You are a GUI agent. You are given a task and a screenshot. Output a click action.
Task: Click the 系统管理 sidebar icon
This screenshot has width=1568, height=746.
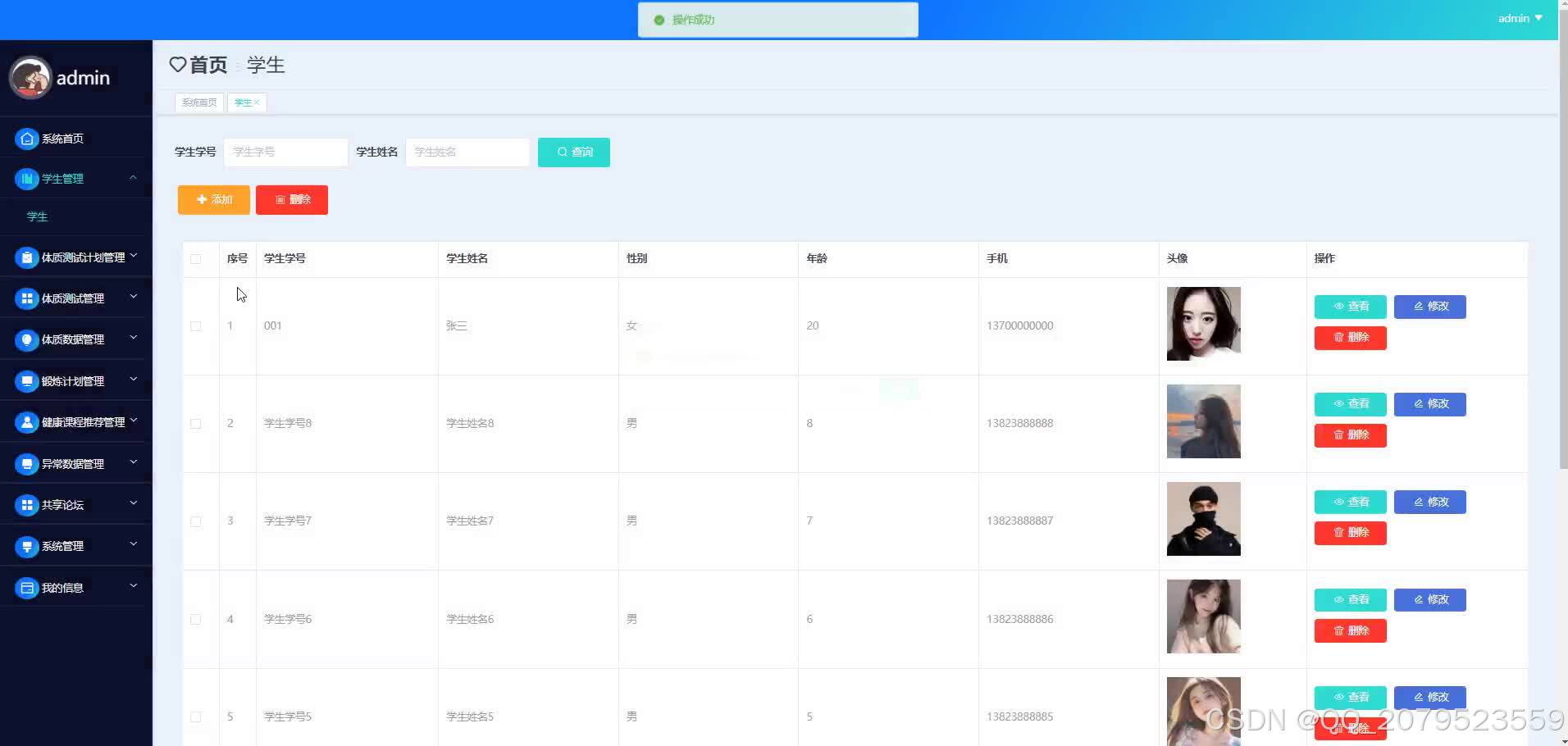pyautogui.click(x=27, y=546)
